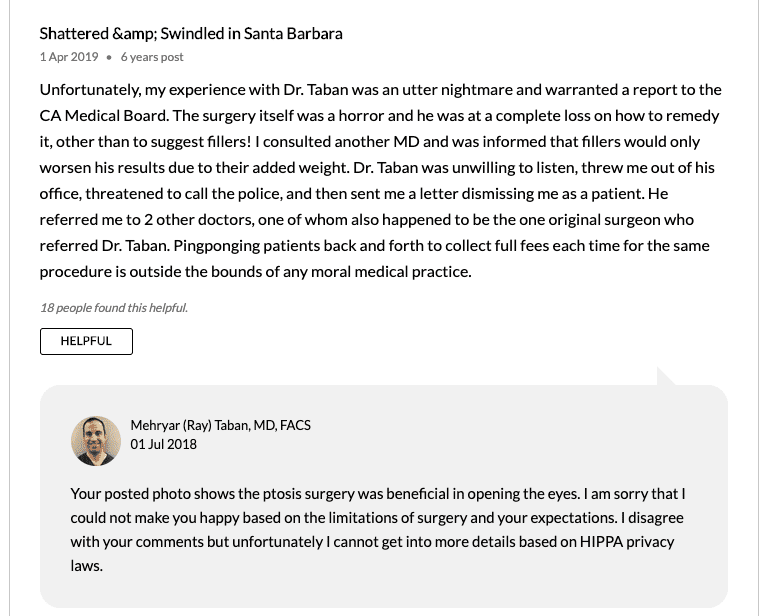Click the dot separator beside the review date
The image size is (780, 616).
[109, 57]
